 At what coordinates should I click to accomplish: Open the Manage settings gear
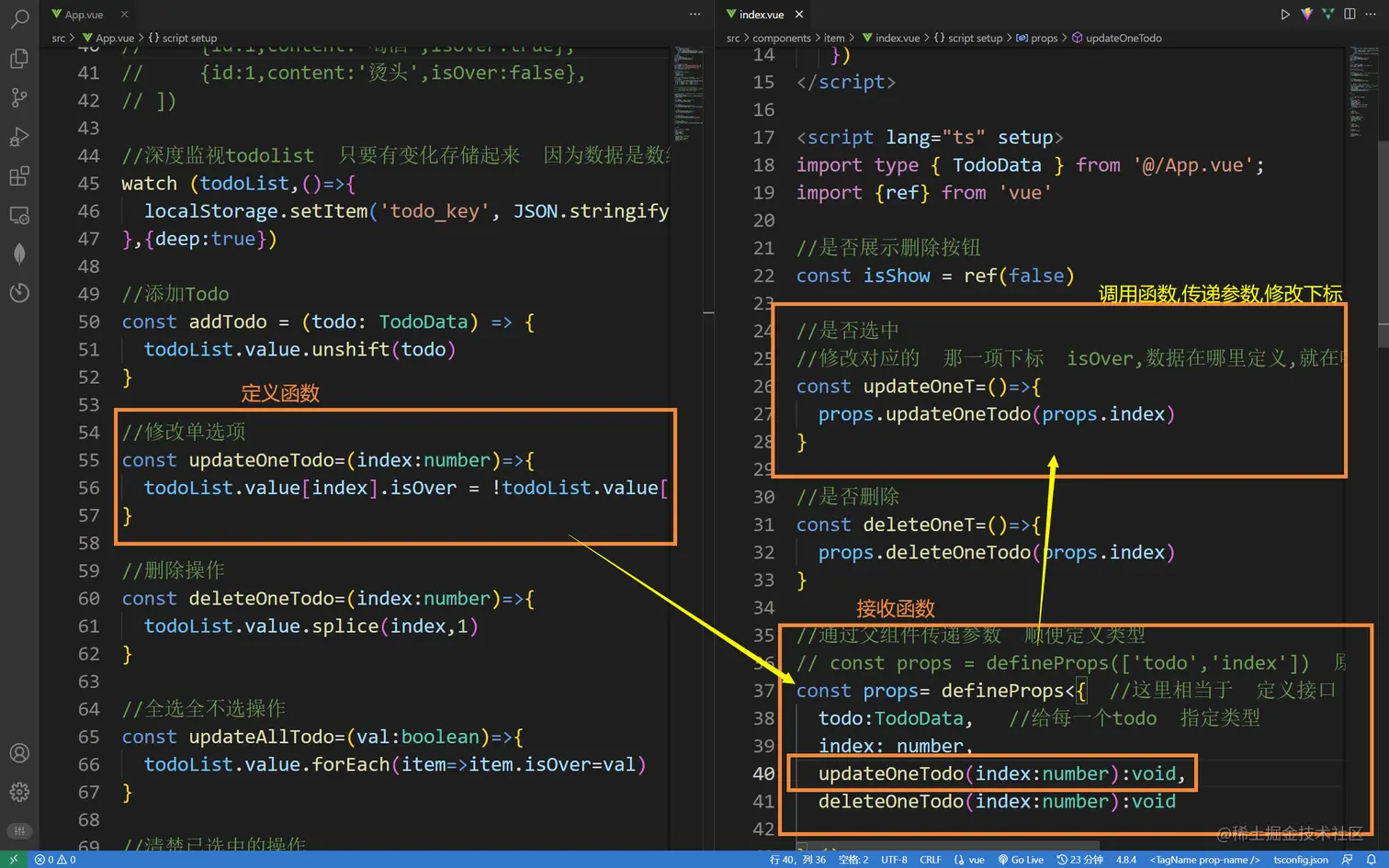[19, 792]
